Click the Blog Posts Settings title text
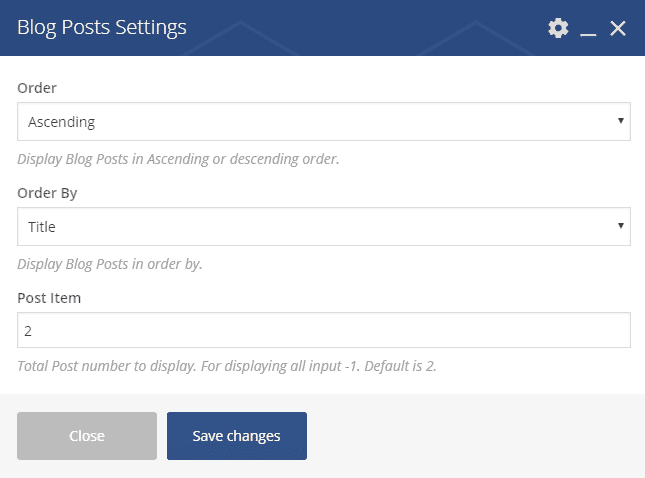The width and height of the screenshot is (645, 478). point(102,28)
